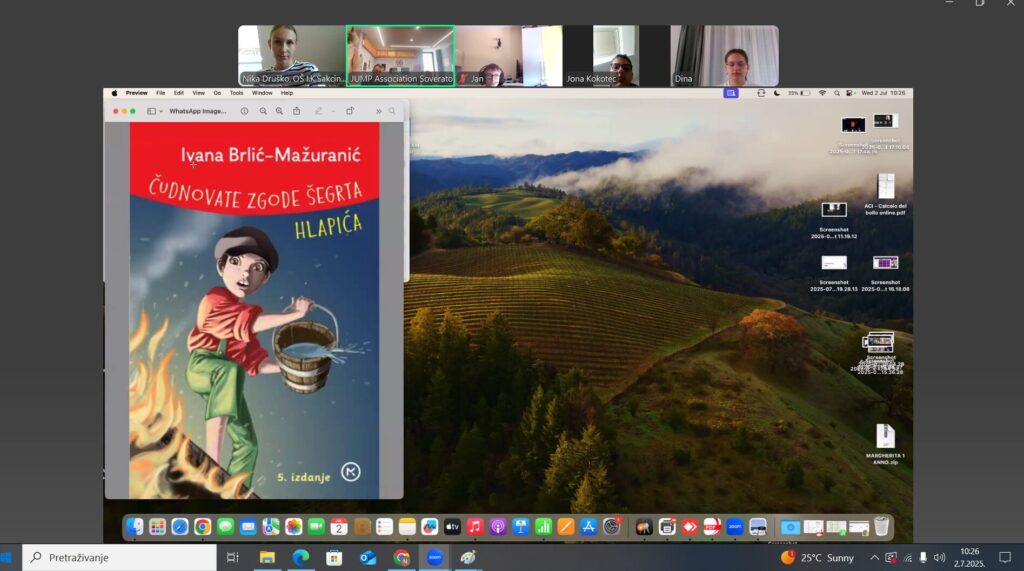Select Jona Kokotec's video tile
Screen dimensions: 1024x571
(616, 56)
